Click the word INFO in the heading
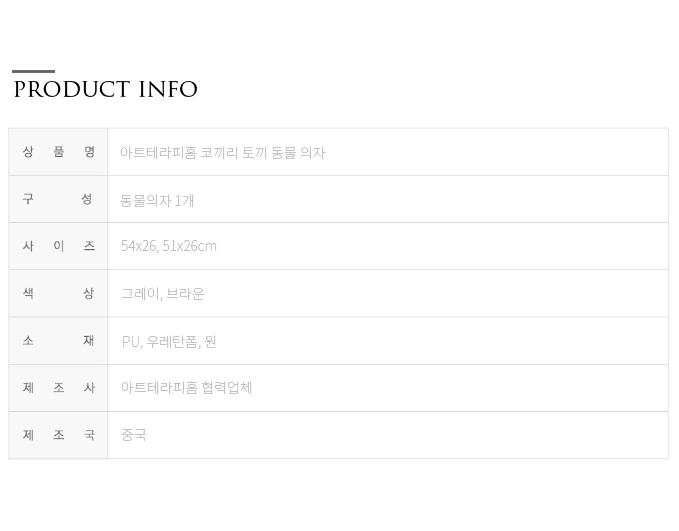 point(168,90)
